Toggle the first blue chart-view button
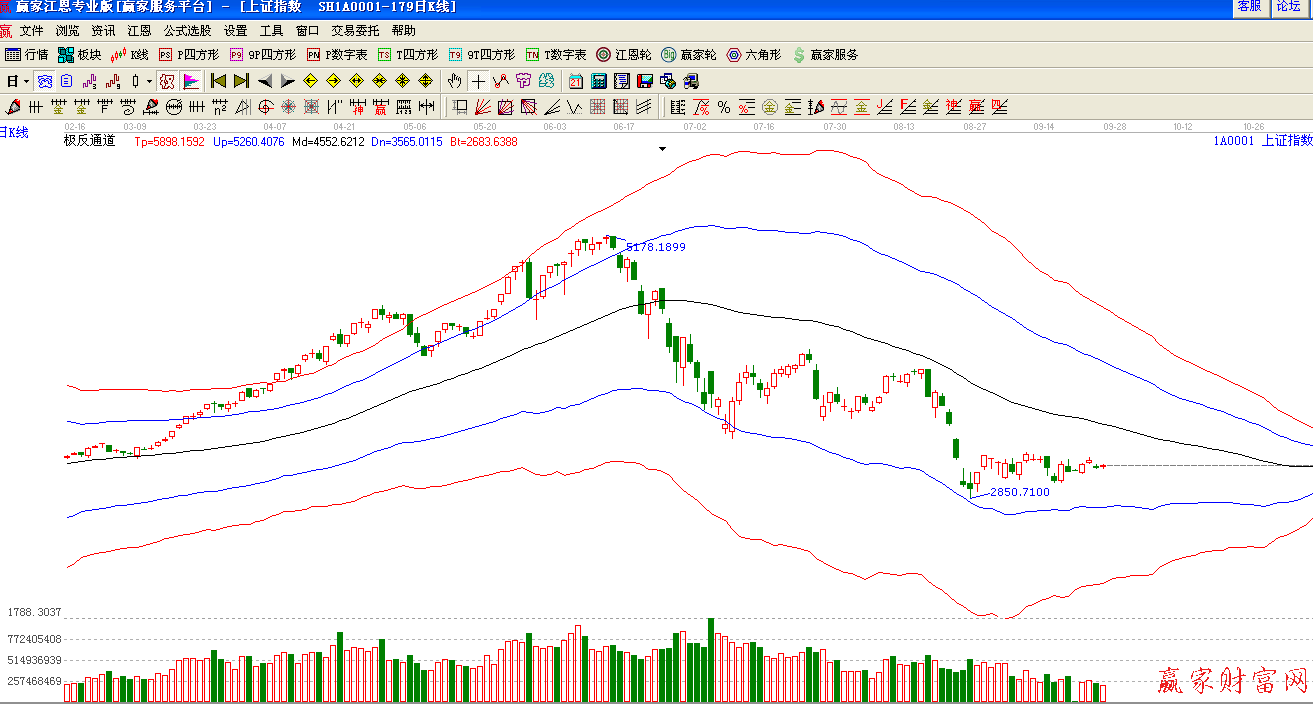 click(x=45, y=81)
